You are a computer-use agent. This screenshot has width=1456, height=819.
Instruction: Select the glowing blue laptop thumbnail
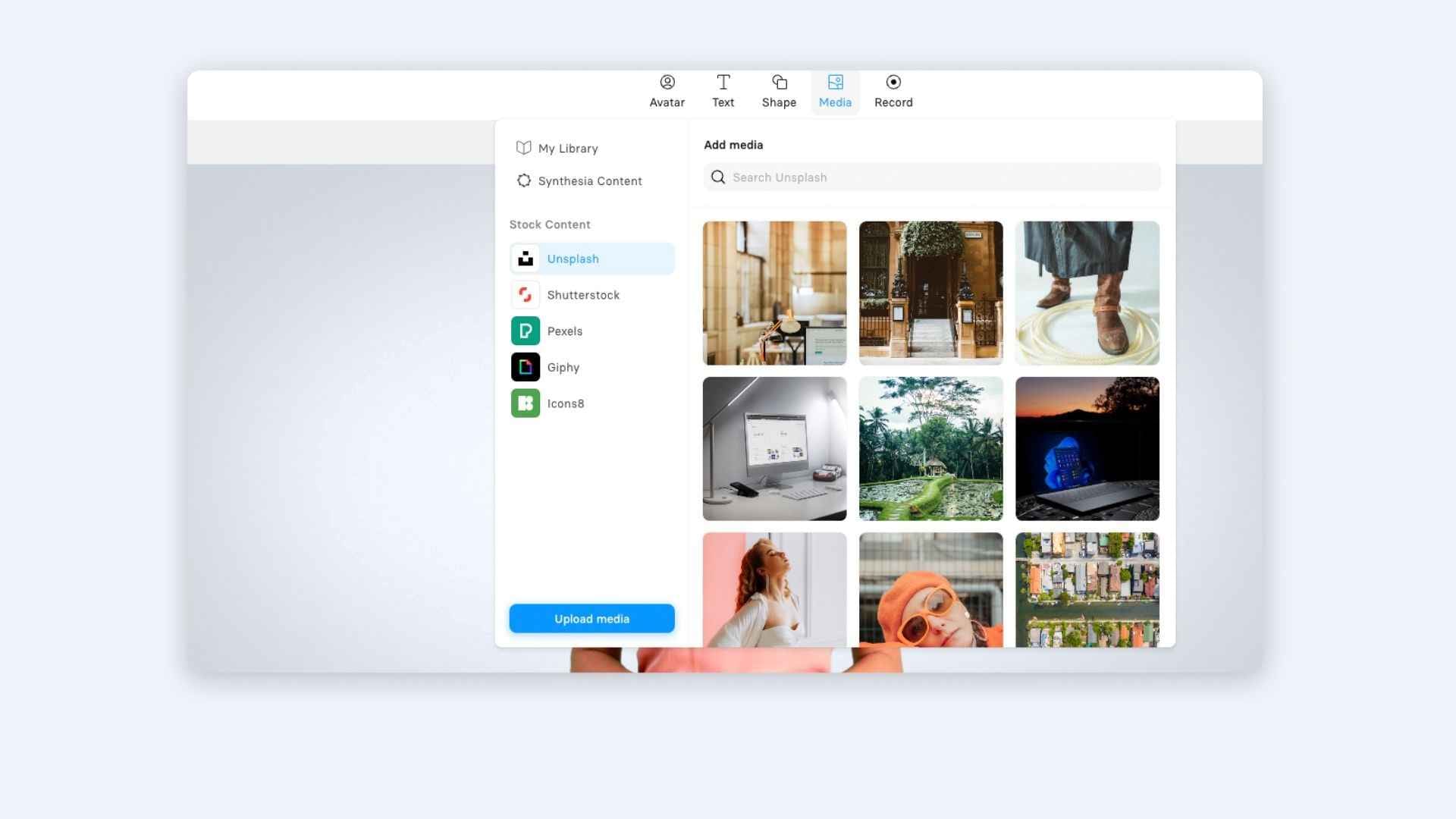tap(1087, 448)
